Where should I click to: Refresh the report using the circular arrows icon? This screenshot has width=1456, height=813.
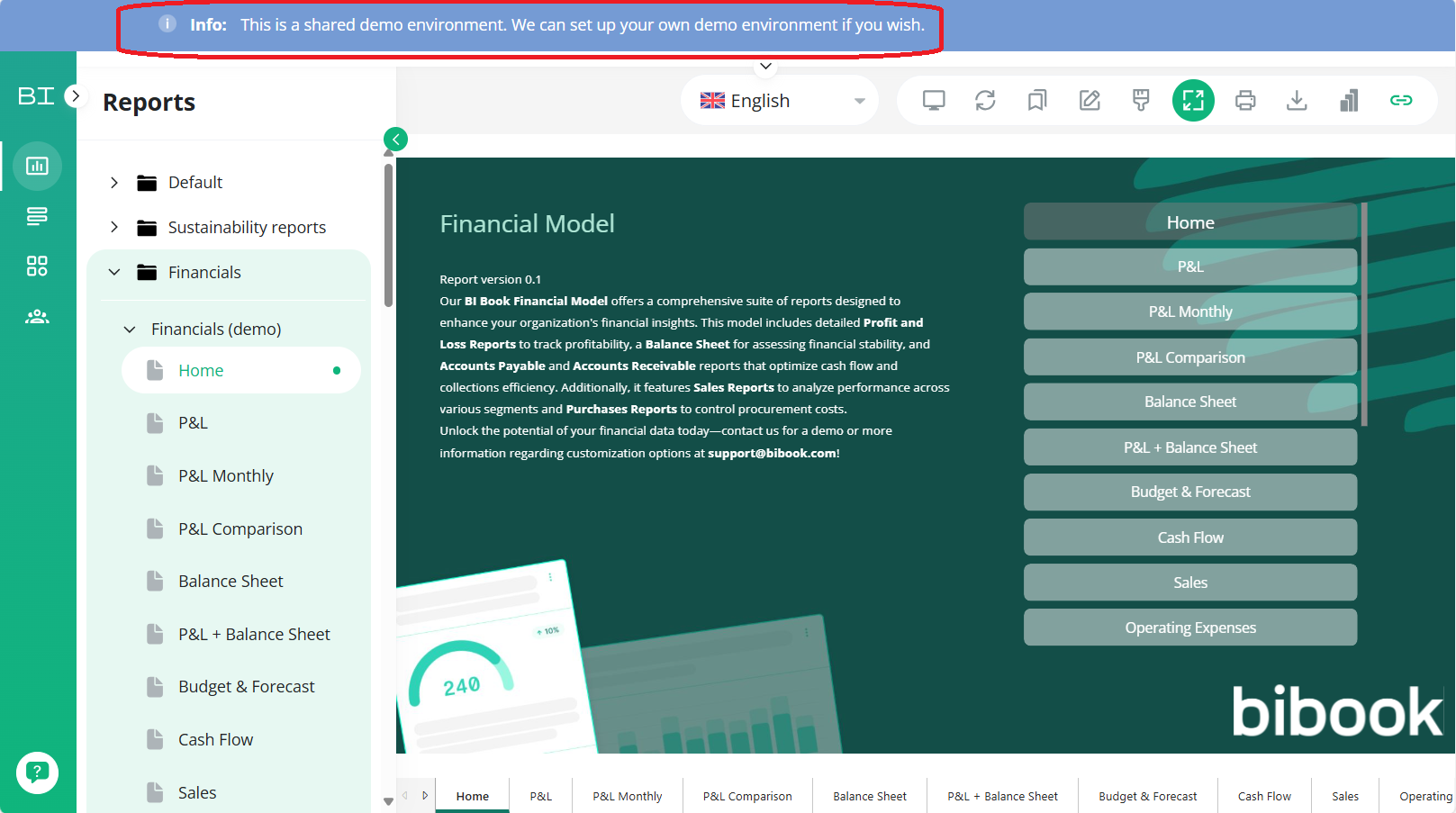pos(985,100)
